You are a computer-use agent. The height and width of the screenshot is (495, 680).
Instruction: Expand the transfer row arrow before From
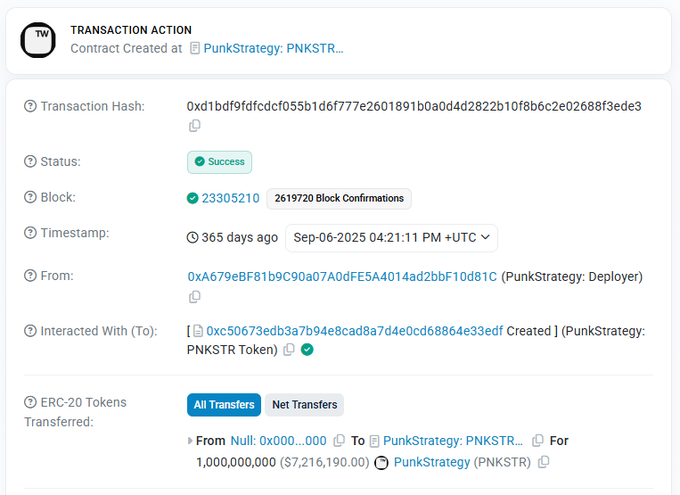point(190,441)
